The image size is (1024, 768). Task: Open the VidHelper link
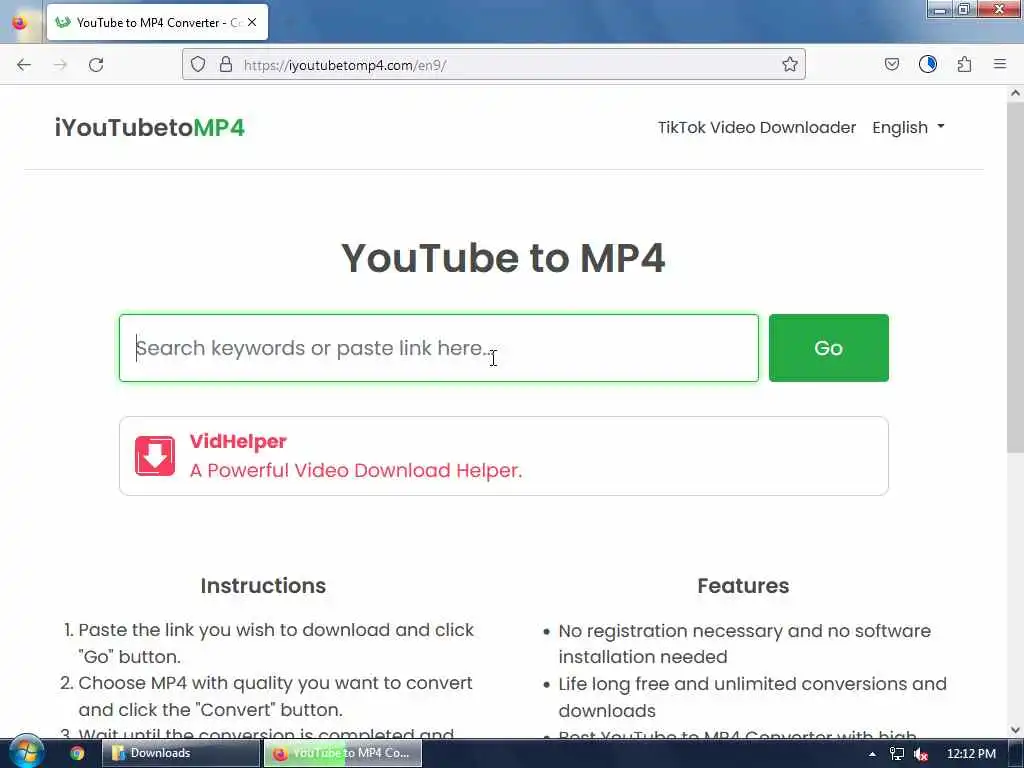pos(238,441)
